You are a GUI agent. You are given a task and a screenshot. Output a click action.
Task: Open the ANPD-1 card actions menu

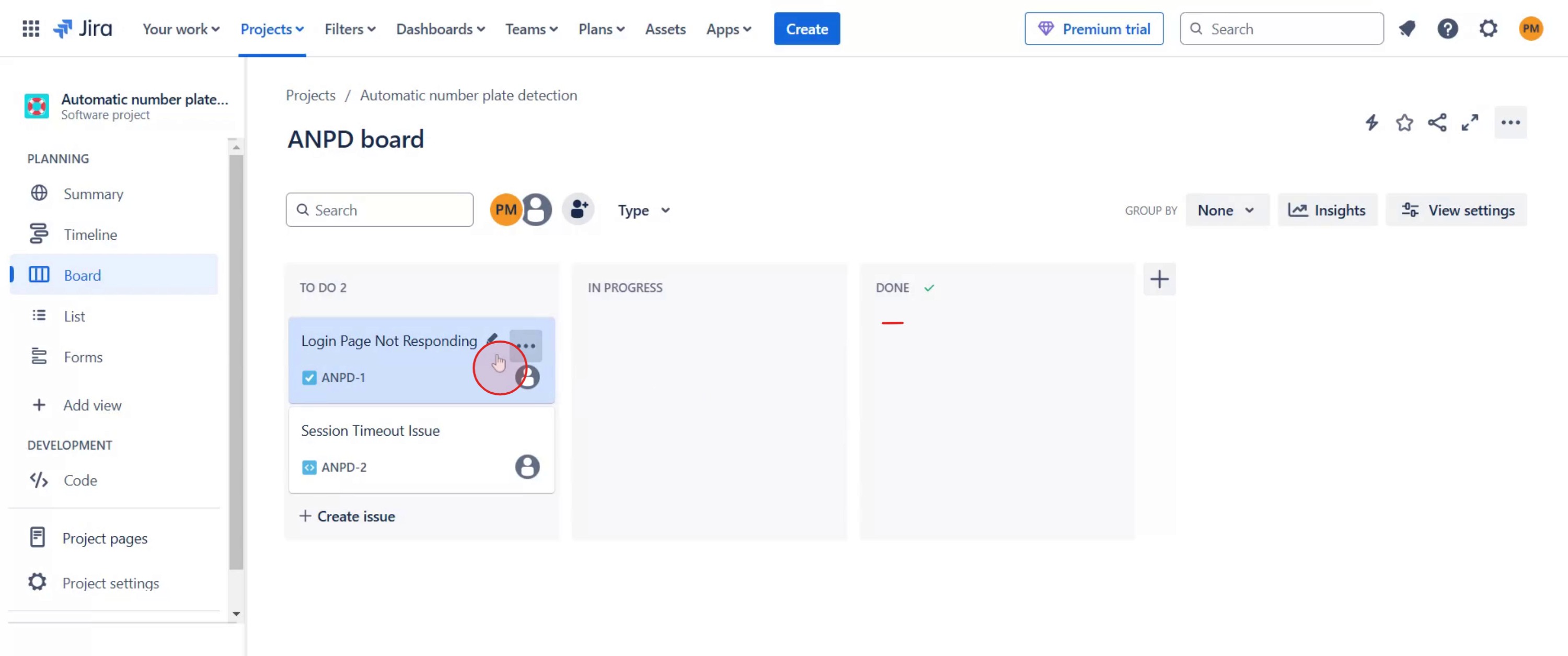click(x=525, y=346)
